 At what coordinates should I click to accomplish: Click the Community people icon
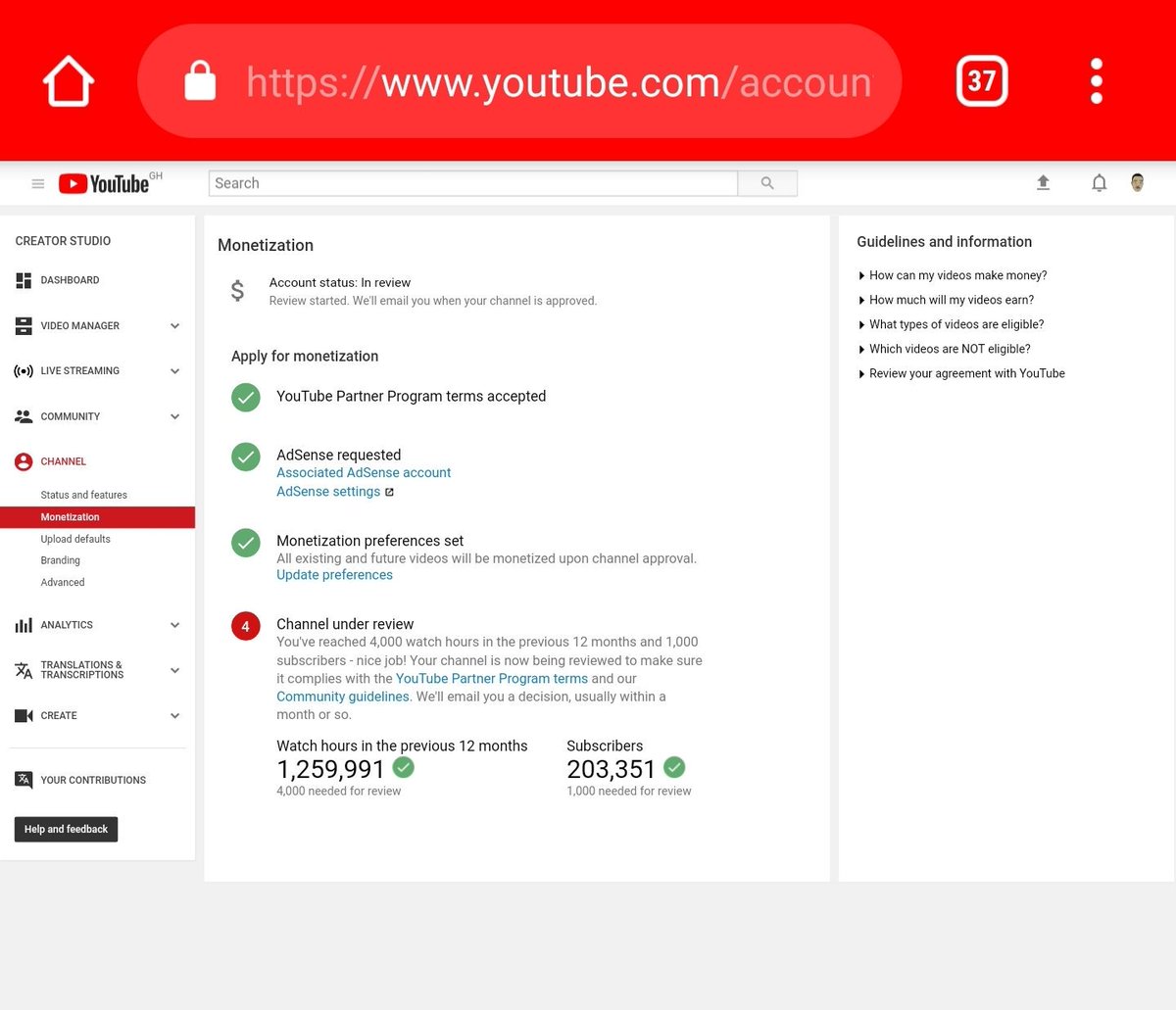click(x=24, y=416)
